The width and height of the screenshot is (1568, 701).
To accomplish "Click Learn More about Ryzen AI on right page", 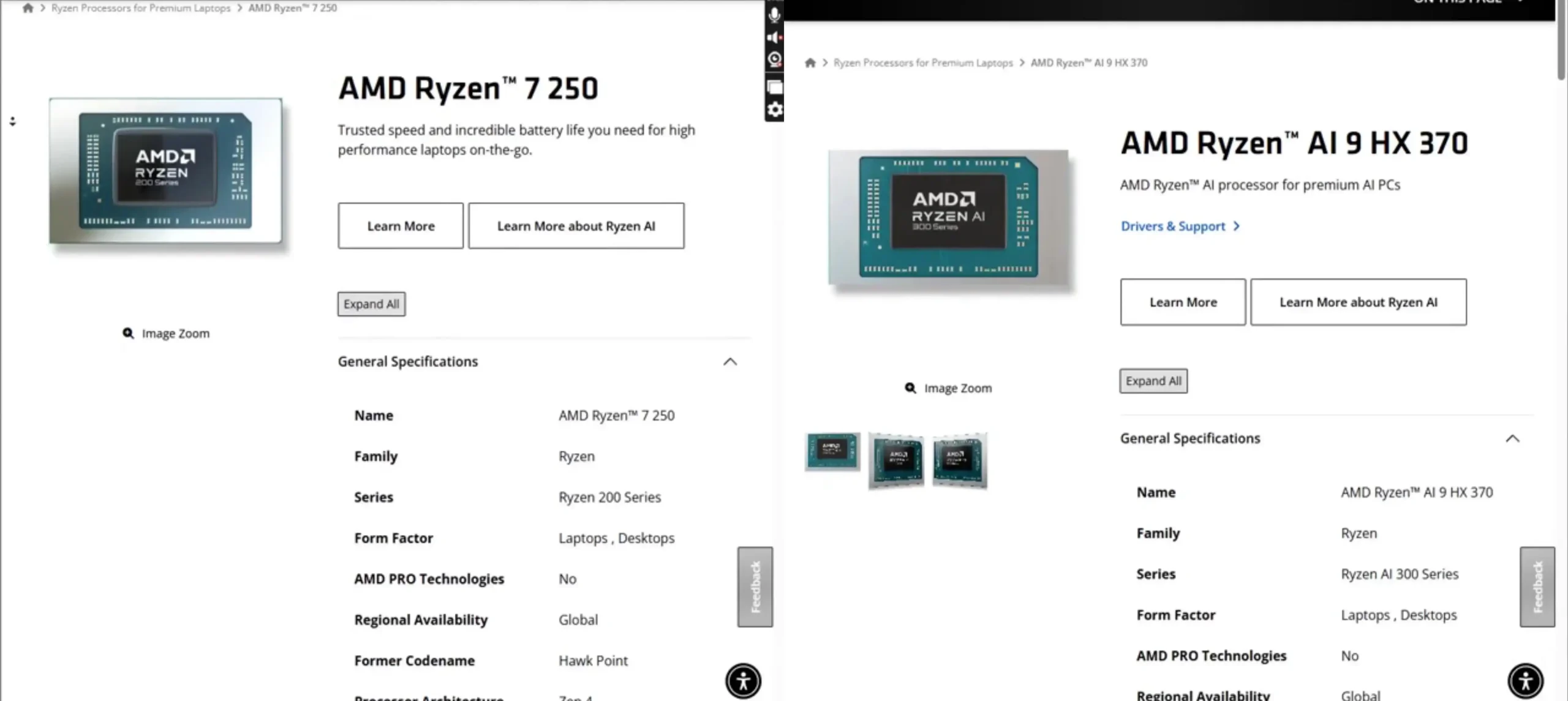I will tap(1359, 302).
